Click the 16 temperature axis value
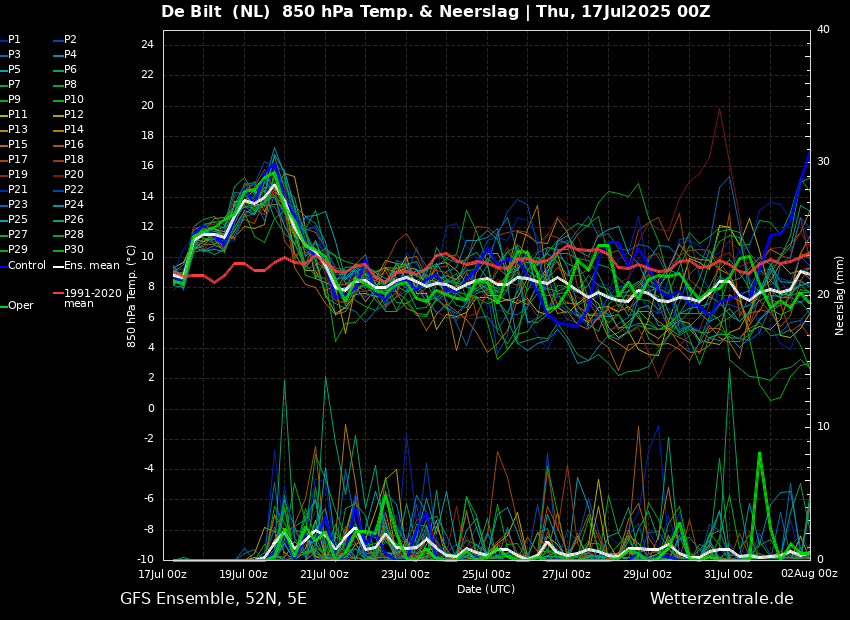Viewport: 850px width, 620px height. pos(147,166)
